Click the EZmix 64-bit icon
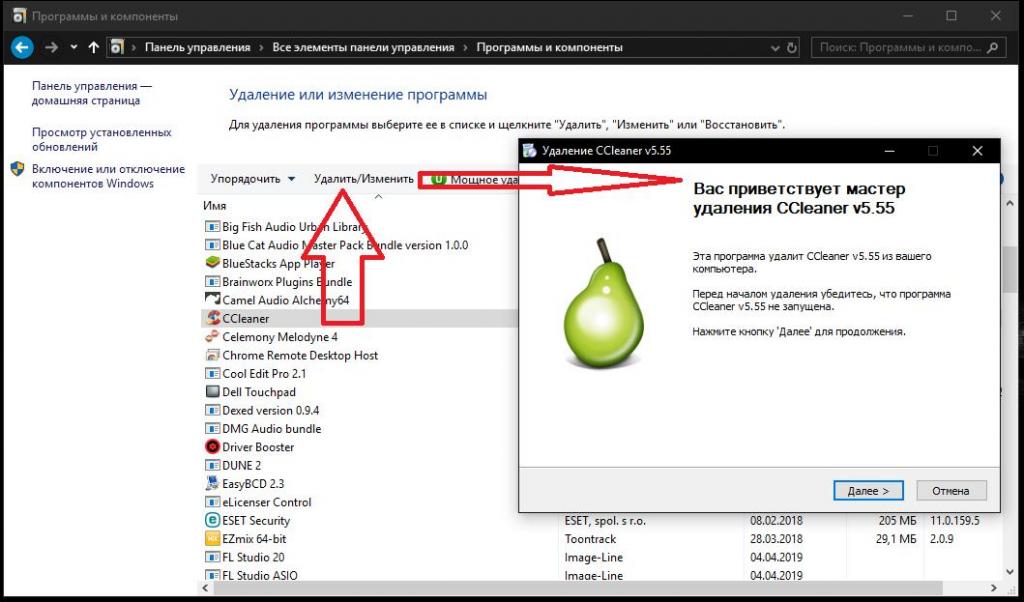 [212, 539]
